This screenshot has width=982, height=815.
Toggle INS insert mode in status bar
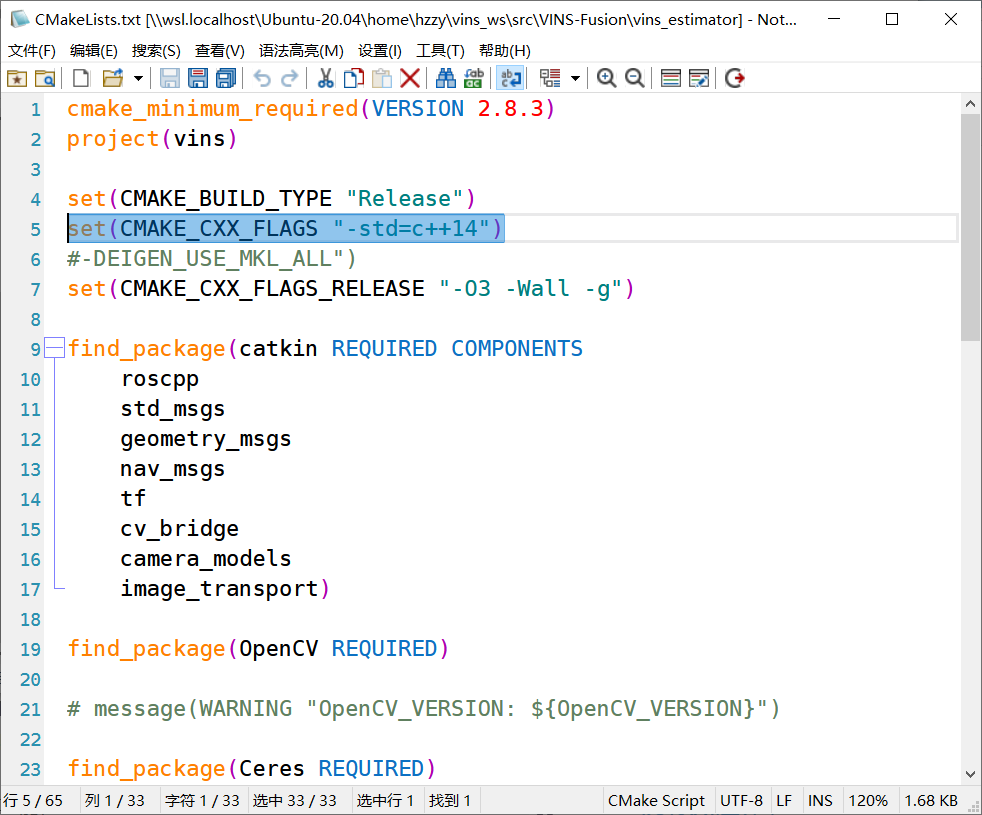click(x=820, y=801)
